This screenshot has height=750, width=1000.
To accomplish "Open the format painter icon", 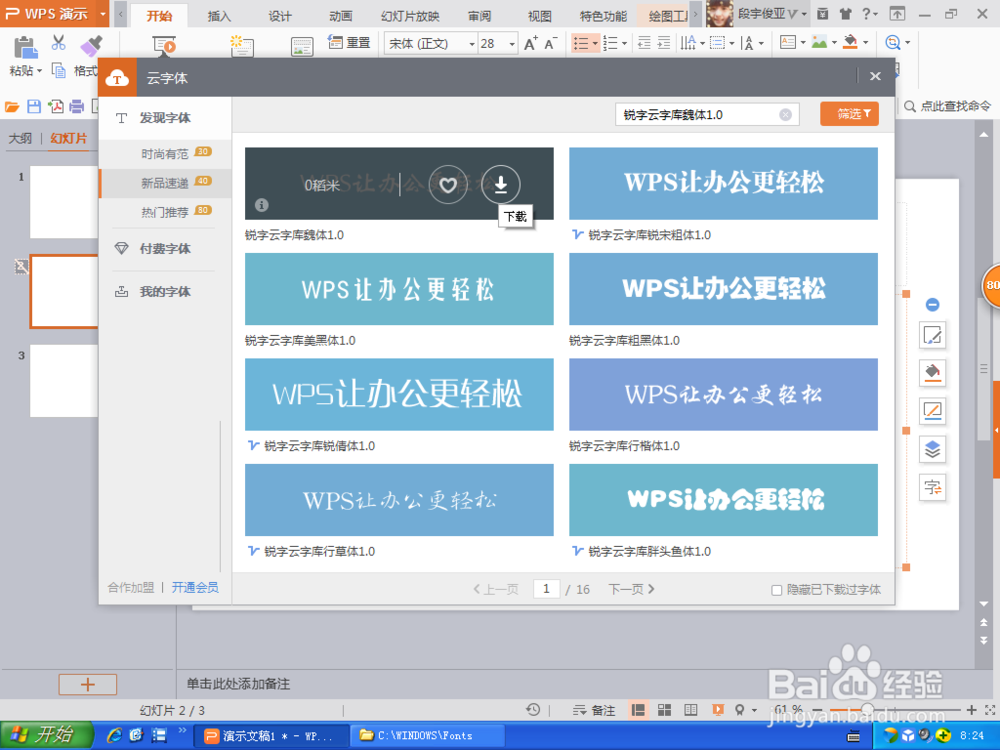I will coord(91,46).
